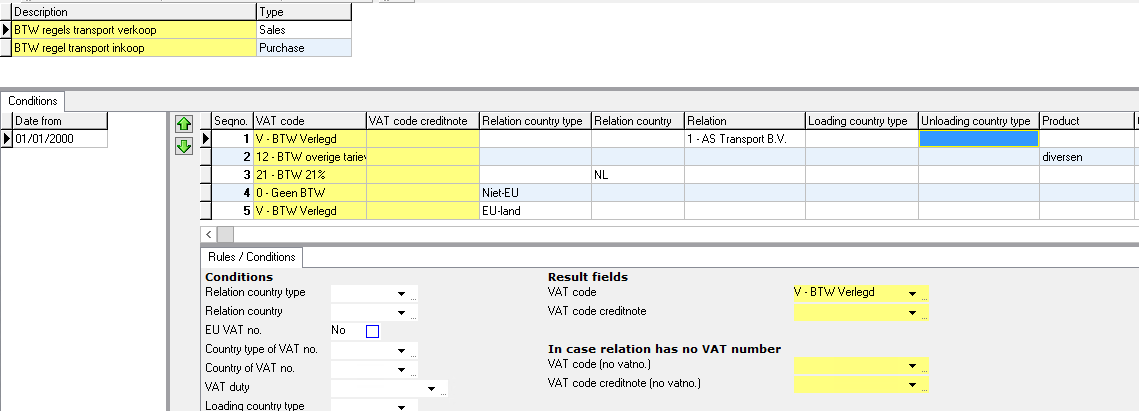Expand the VAT duty dropdown

[x=431, y=388]
